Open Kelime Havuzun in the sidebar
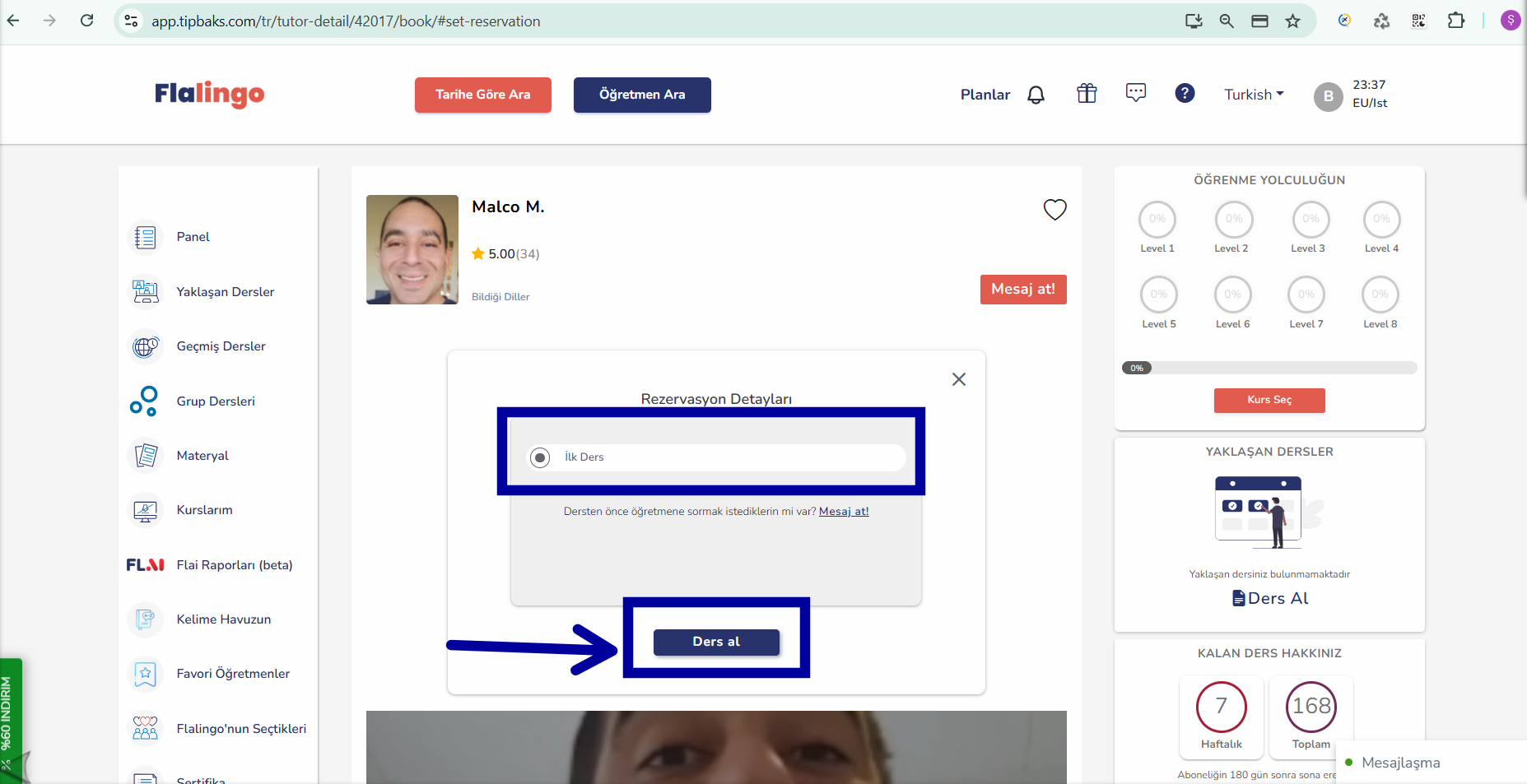The height and width of the screenshot is (784, 1527). (x=223, y=619)
